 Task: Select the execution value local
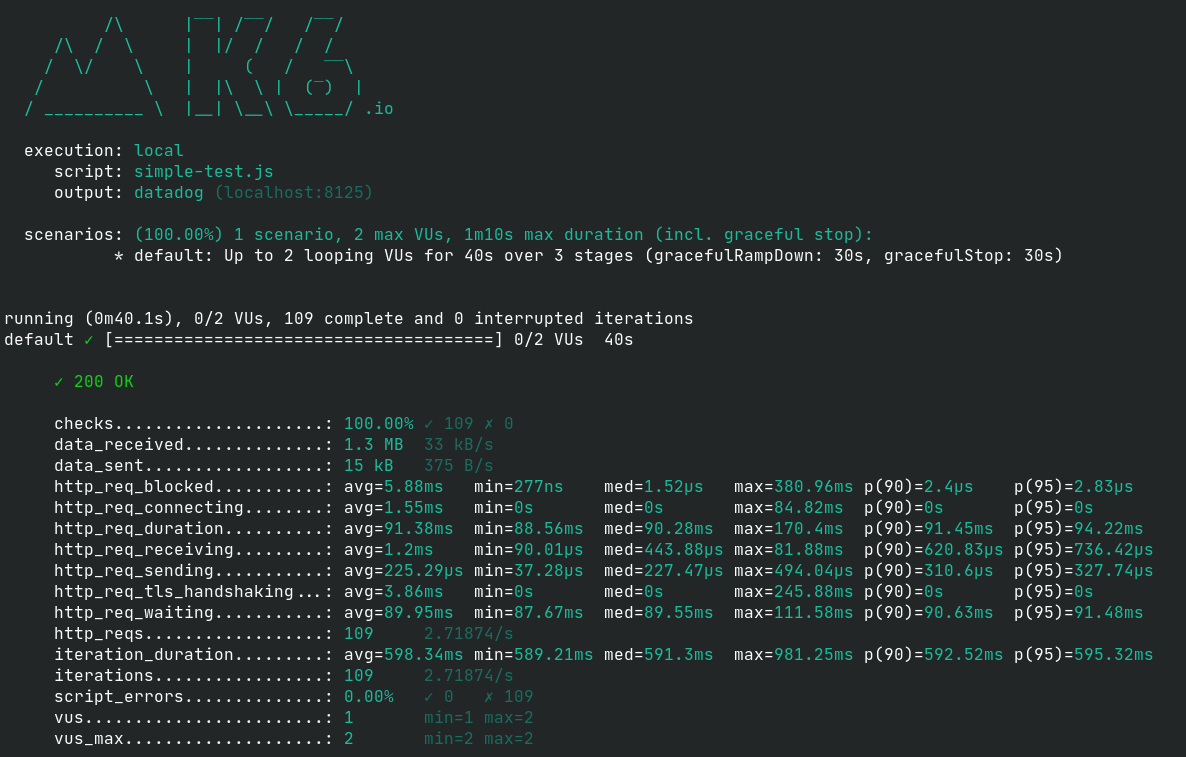[158, 151]
